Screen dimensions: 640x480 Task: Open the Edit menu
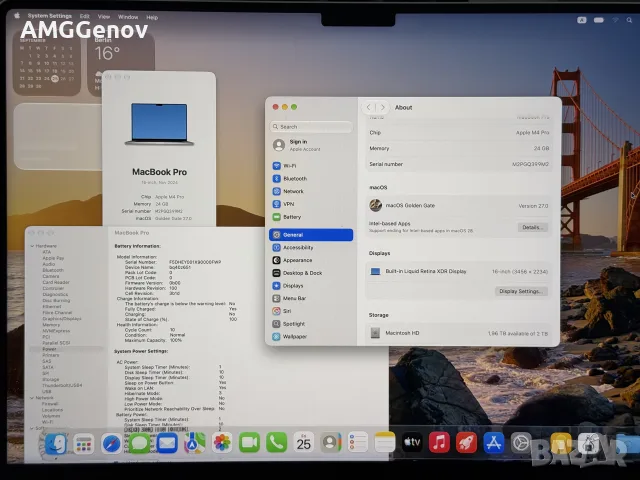[84, 16]
